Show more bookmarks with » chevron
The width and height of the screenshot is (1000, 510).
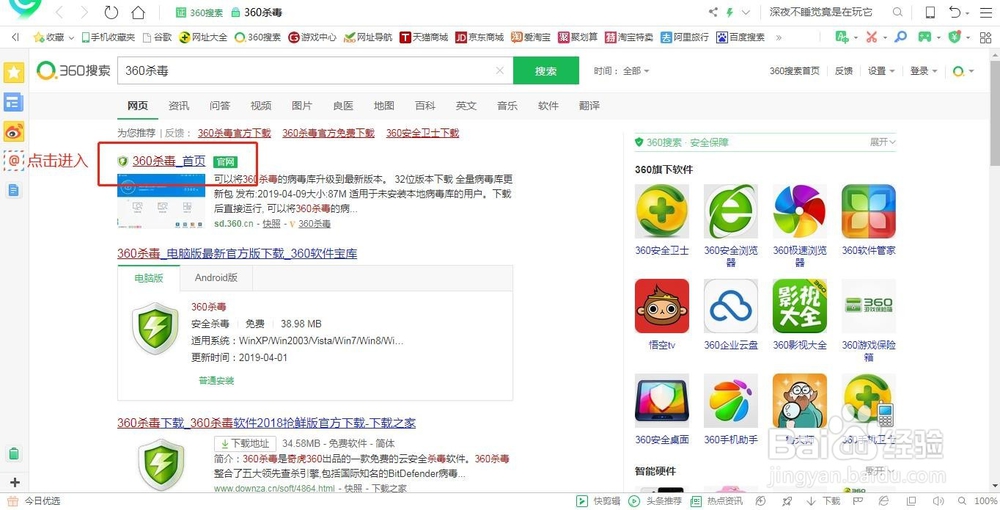point(779,38)
